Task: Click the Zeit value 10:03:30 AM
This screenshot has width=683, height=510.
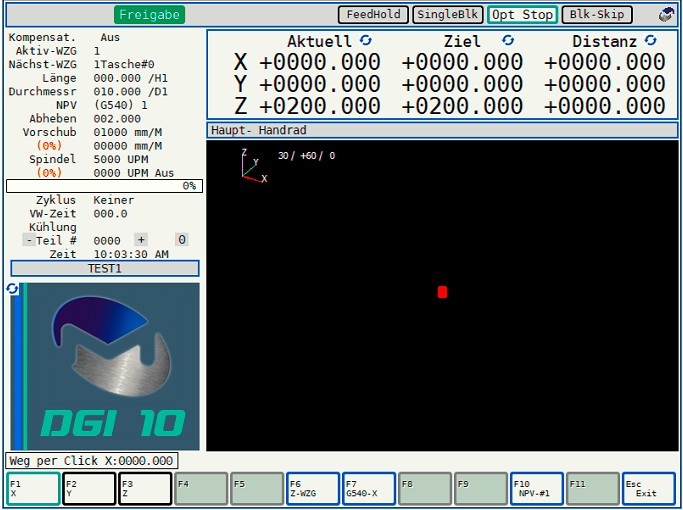Action: pyautogui.click(x=131, y=254)
